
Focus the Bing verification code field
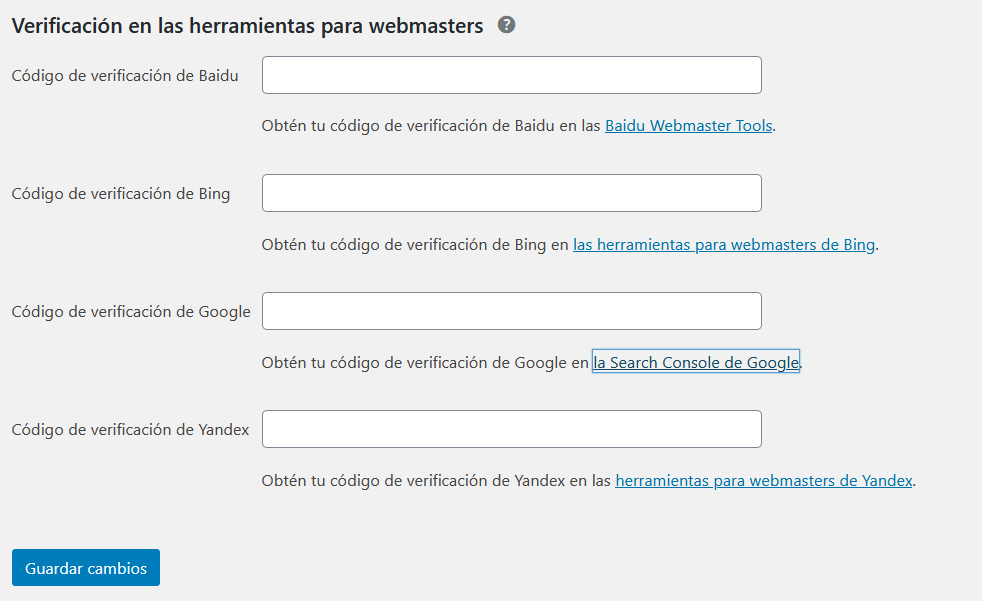(512, 193)
